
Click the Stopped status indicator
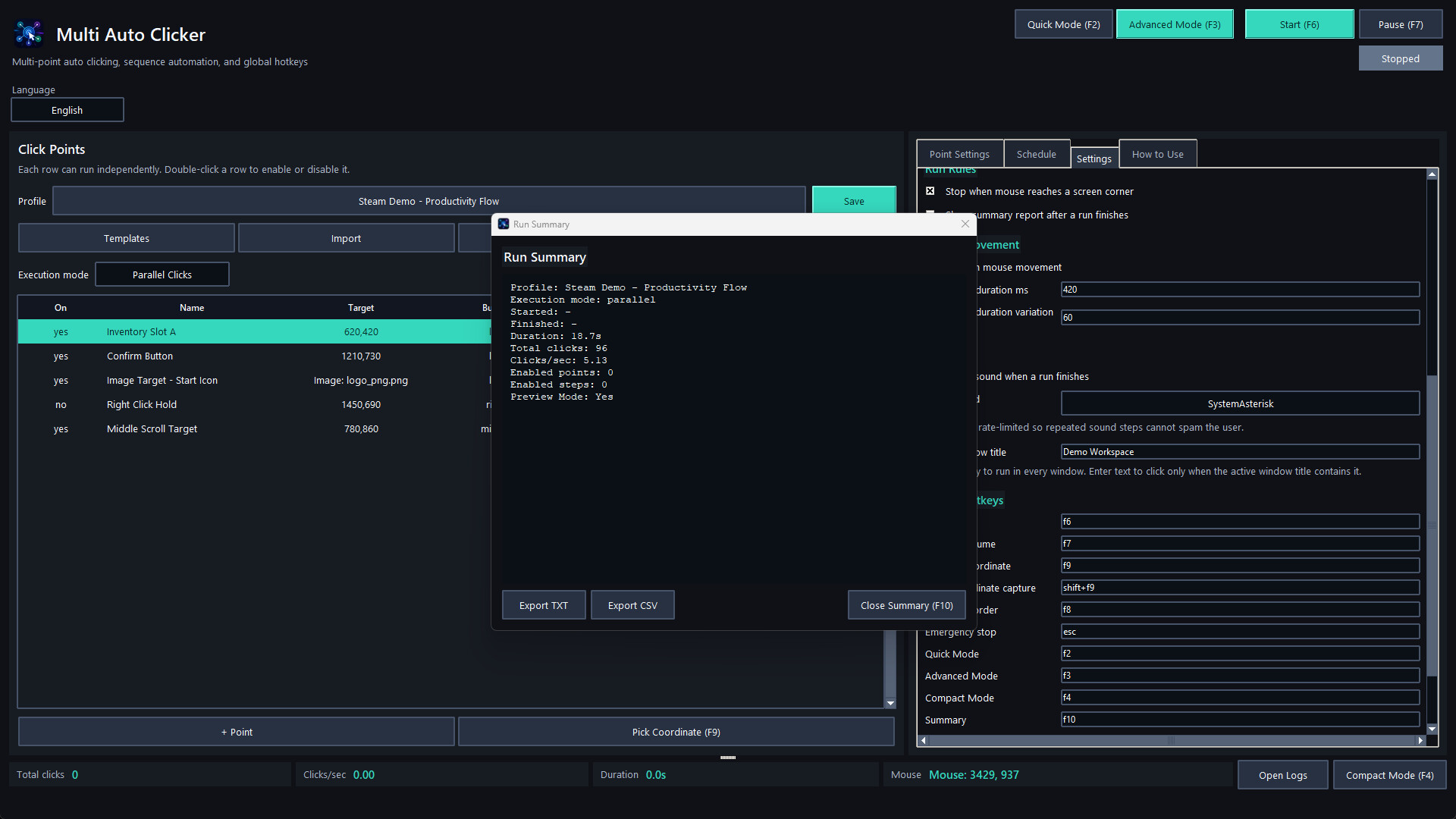(1401, 58)
